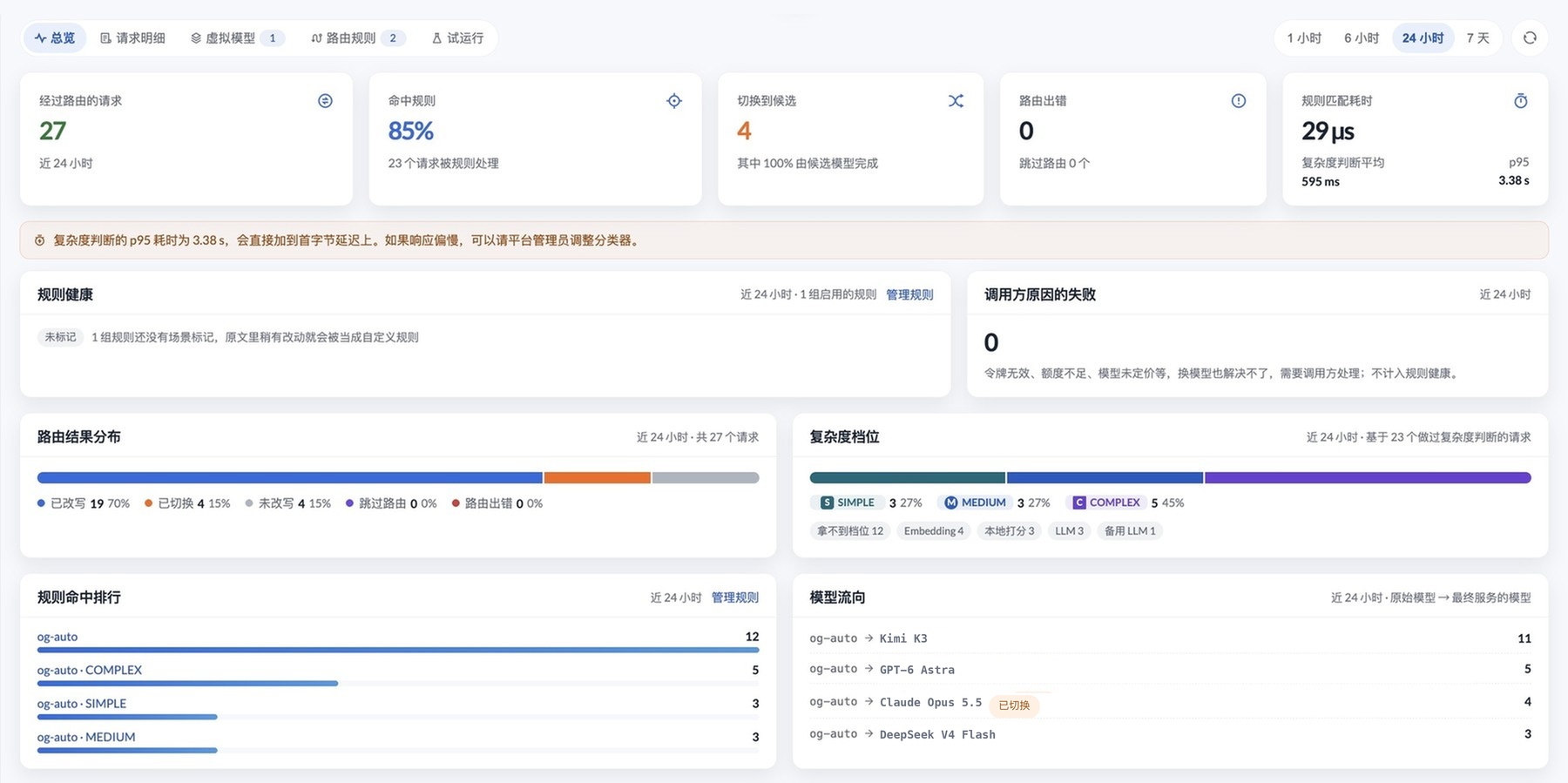Click the M icon of MEDIUM badge
This screenshot has width=1568, height=783.
tap(951, 503)
